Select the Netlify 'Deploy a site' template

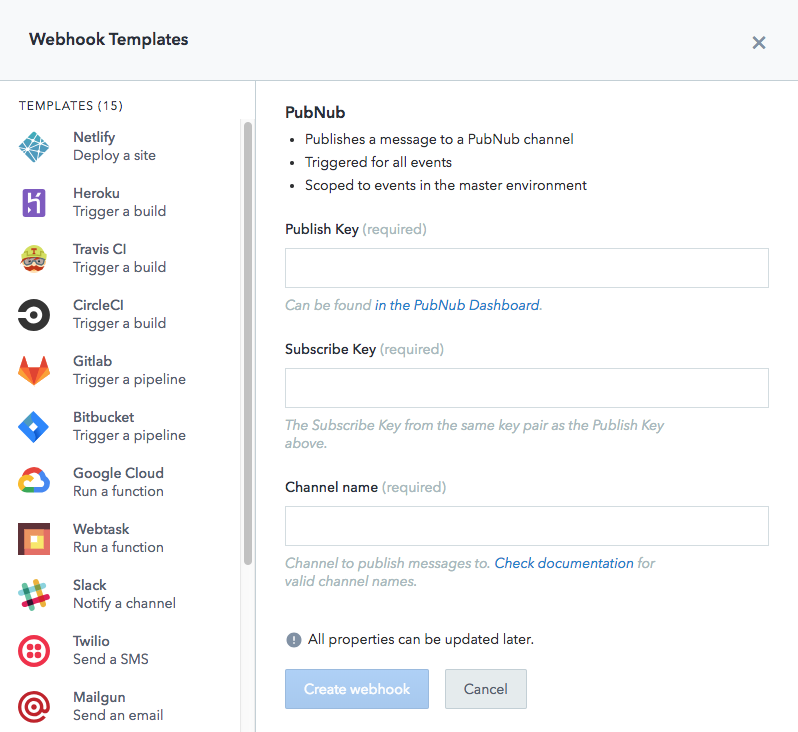pyautogui.click(x=115, y=146)
